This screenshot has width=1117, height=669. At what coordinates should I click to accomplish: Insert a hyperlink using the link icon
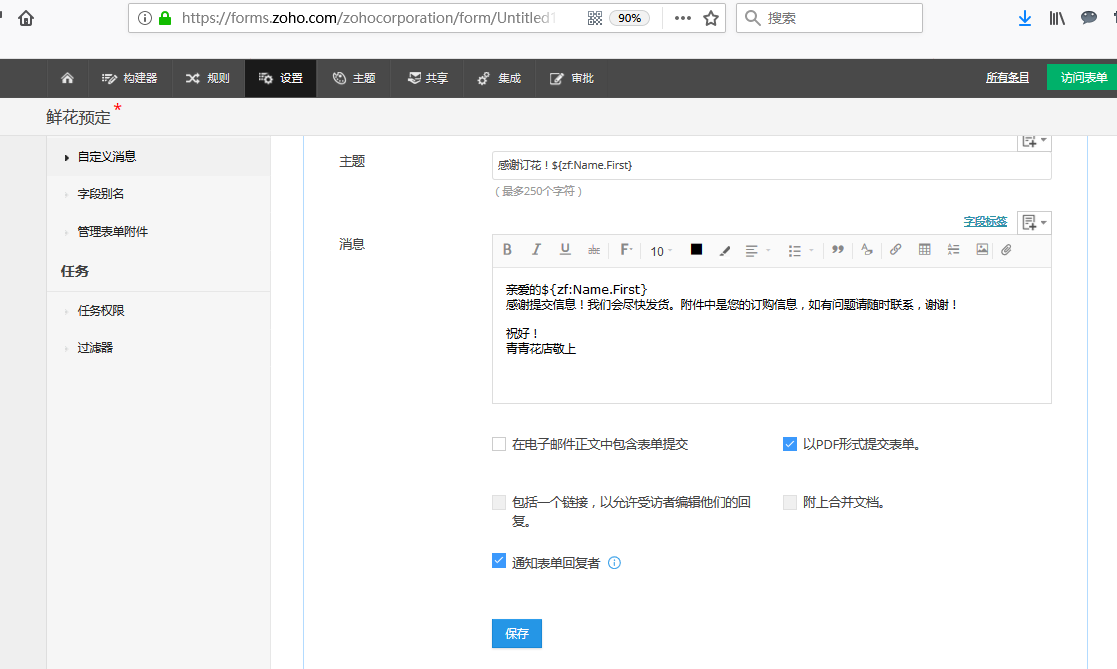tap(895, 250)
